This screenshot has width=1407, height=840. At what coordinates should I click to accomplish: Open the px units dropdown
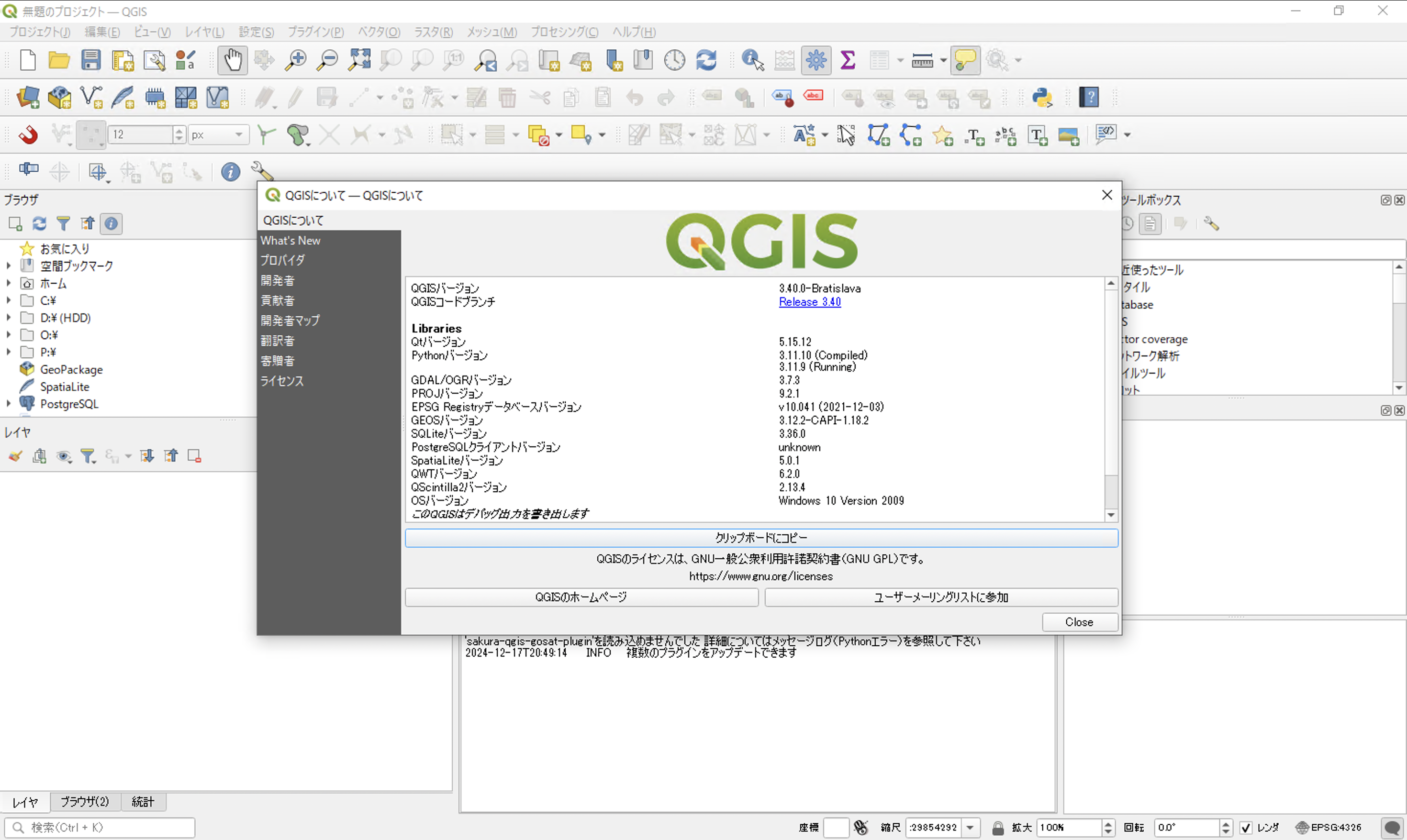click(219, 135)
